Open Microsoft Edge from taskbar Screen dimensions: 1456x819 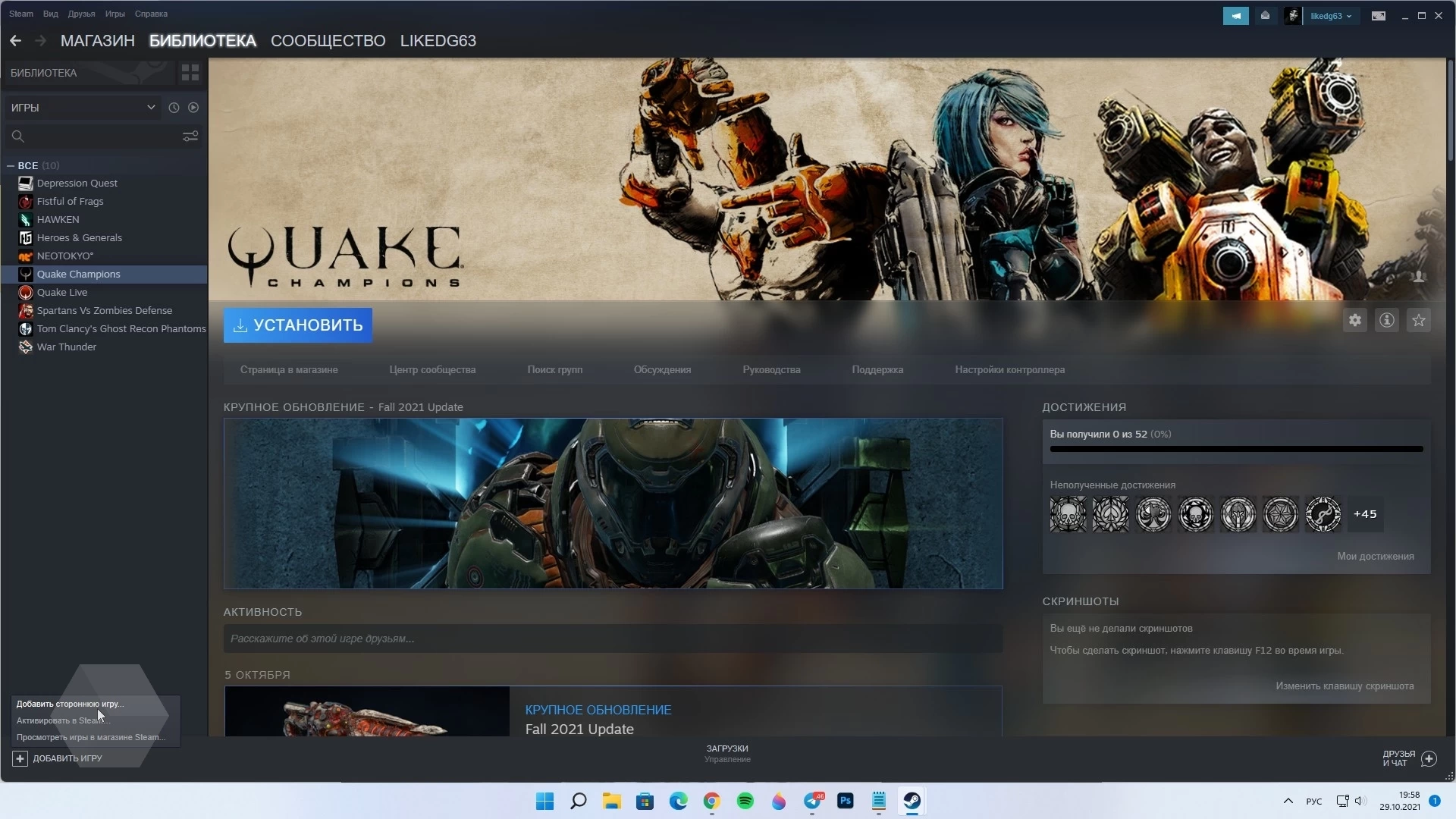coord(679,801)
